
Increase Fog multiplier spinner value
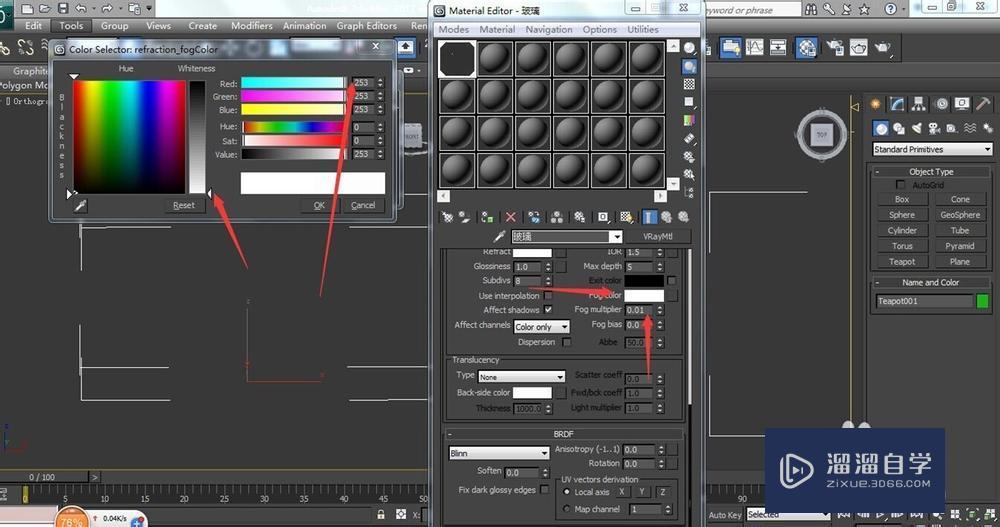[660, 308]
